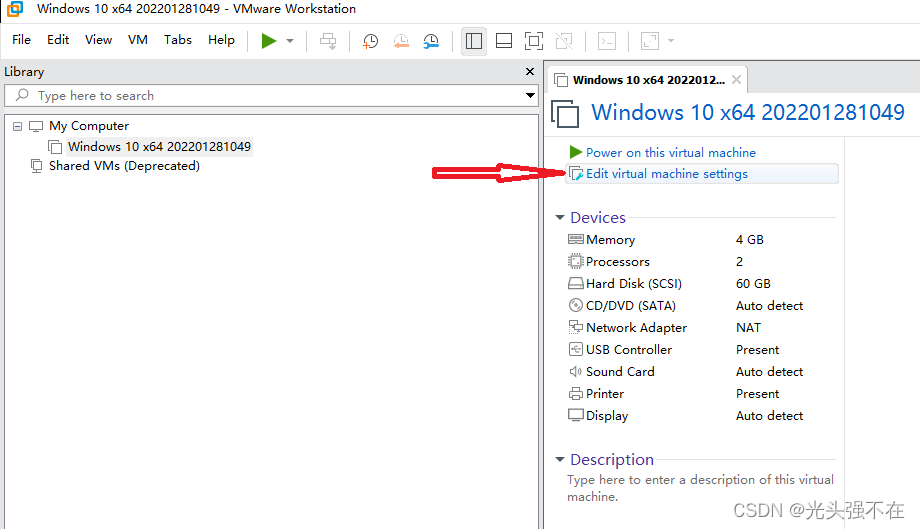This screenshot has width=920, height=529.
Task: Open the stretch display dropdown arrow
Action: (x=671, y=41)
